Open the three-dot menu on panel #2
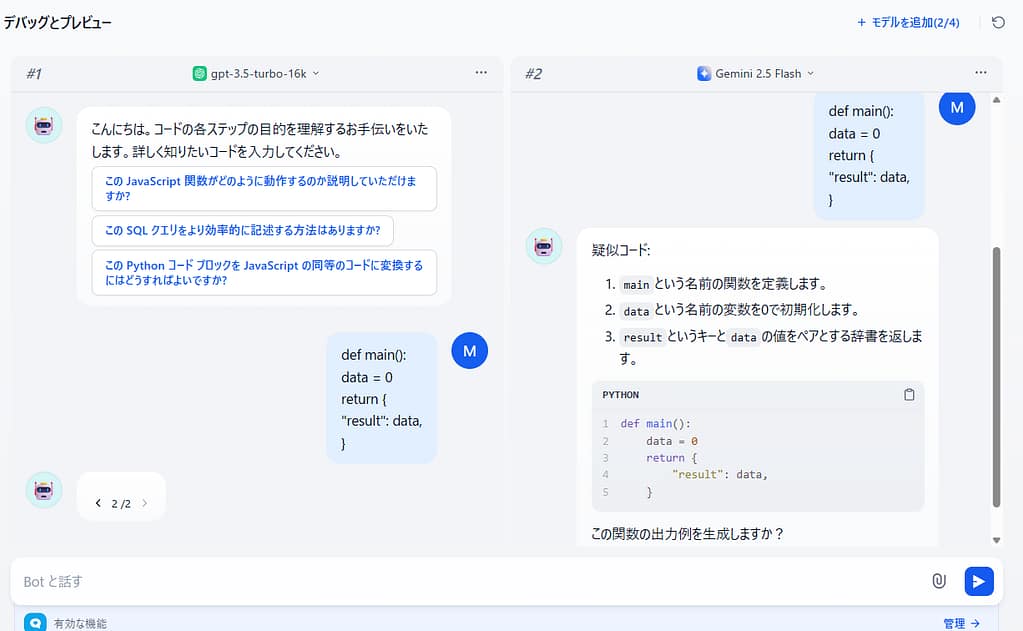Screen dimensions: 1023x631 tap(980, 72)
